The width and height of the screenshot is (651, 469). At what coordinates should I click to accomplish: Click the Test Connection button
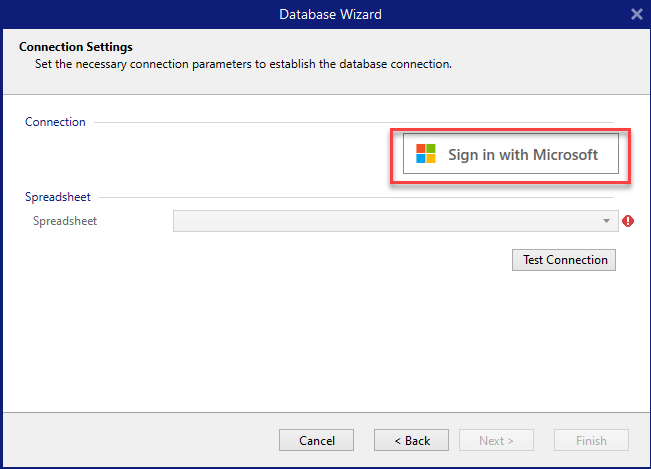[x=565, y=260]
